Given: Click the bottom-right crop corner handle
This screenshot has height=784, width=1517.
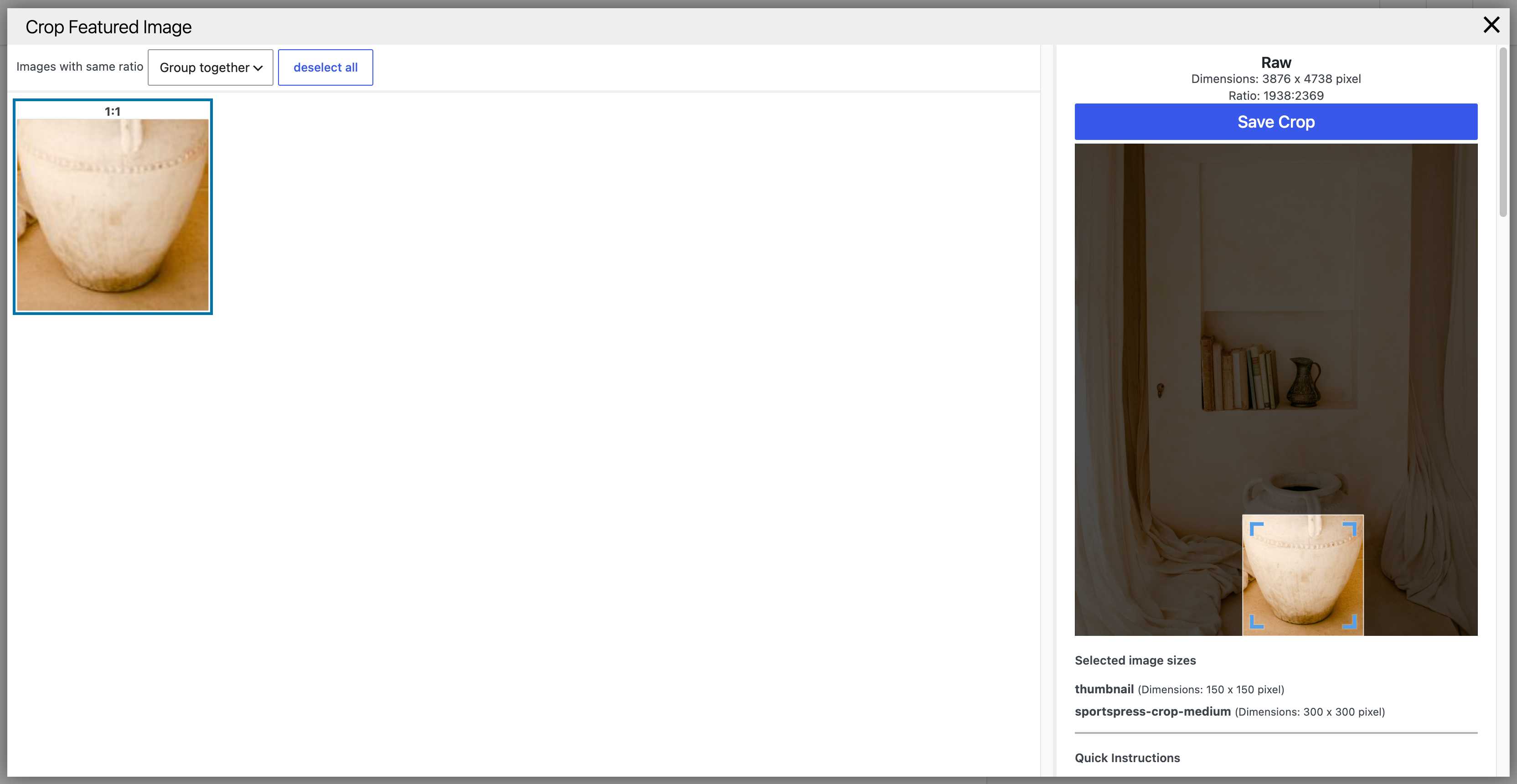Looking at the screenshot, I should [x=1349, y=621].
